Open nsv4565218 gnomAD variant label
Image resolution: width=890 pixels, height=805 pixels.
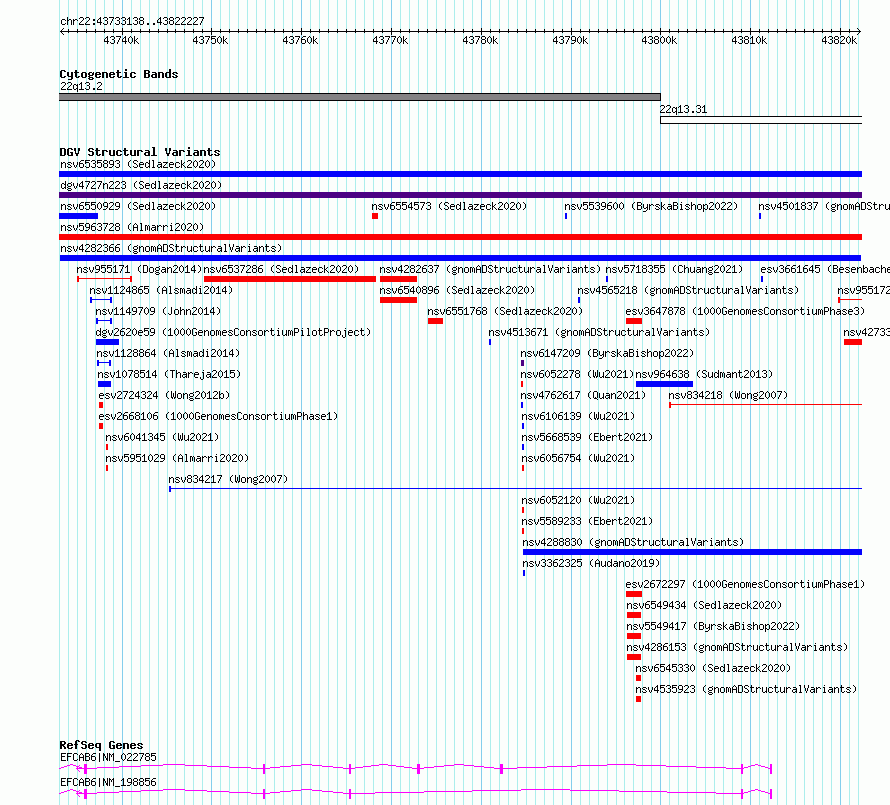(688, 291)
